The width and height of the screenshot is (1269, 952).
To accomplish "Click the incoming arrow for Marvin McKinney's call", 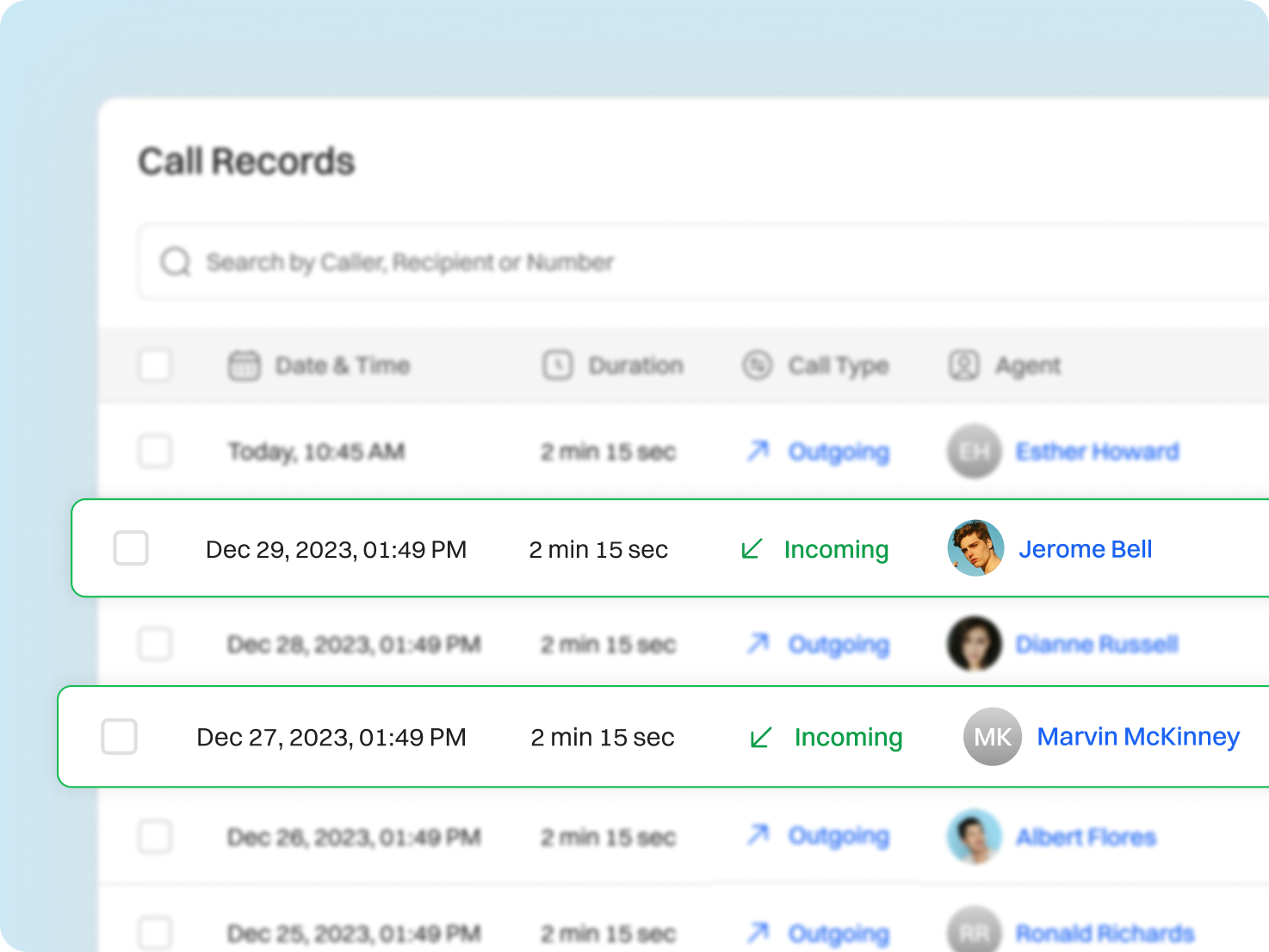I will [x=761, y=737].
